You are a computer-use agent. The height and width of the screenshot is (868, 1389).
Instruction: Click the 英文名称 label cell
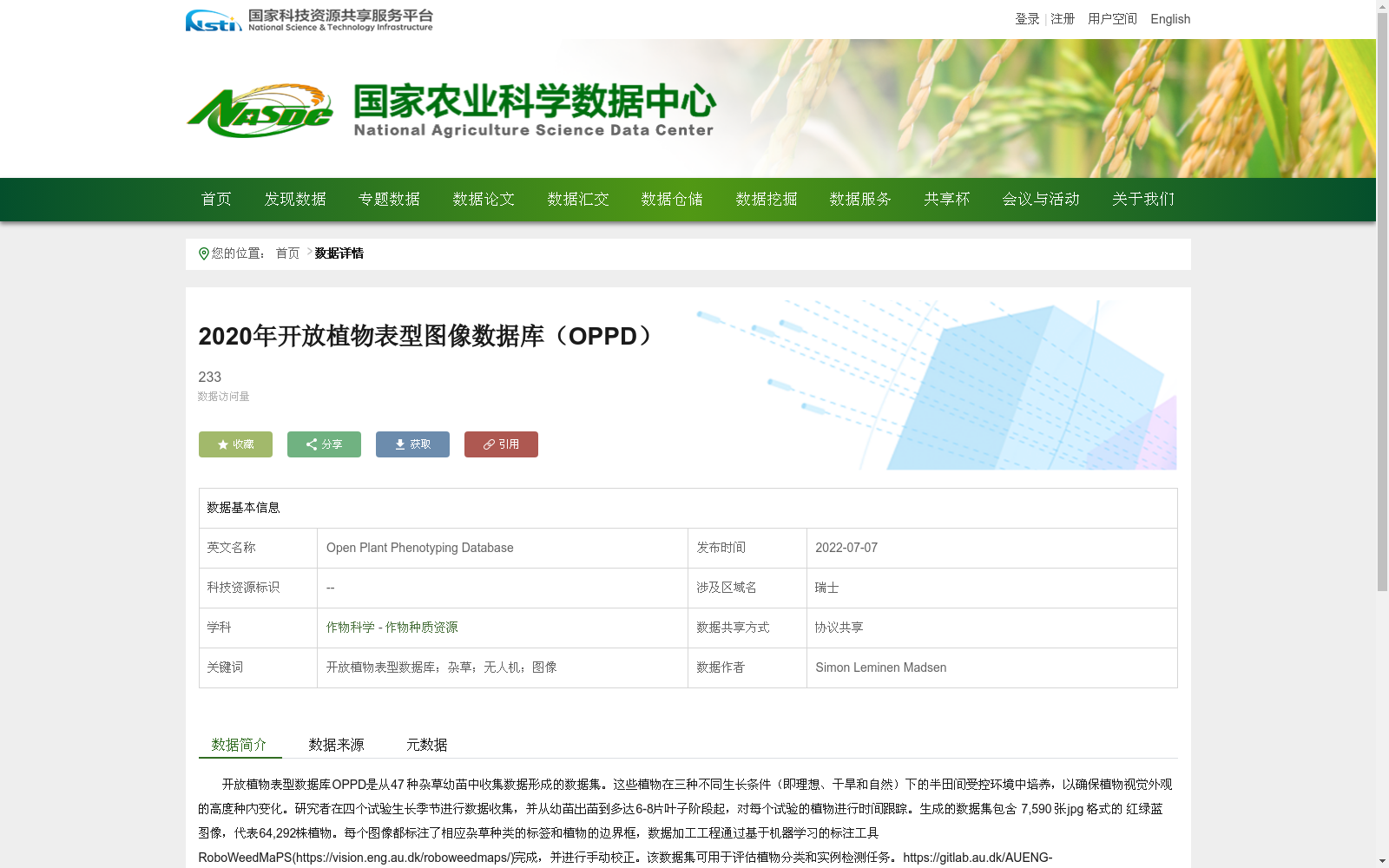pos(259,549)
